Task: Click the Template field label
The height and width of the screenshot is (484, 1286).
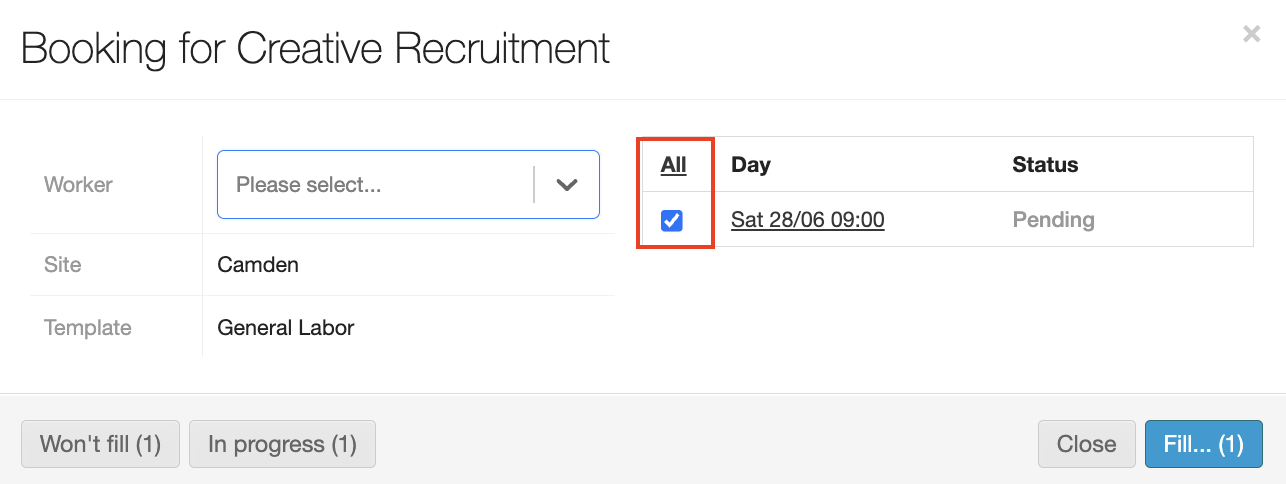Action: 87,327
